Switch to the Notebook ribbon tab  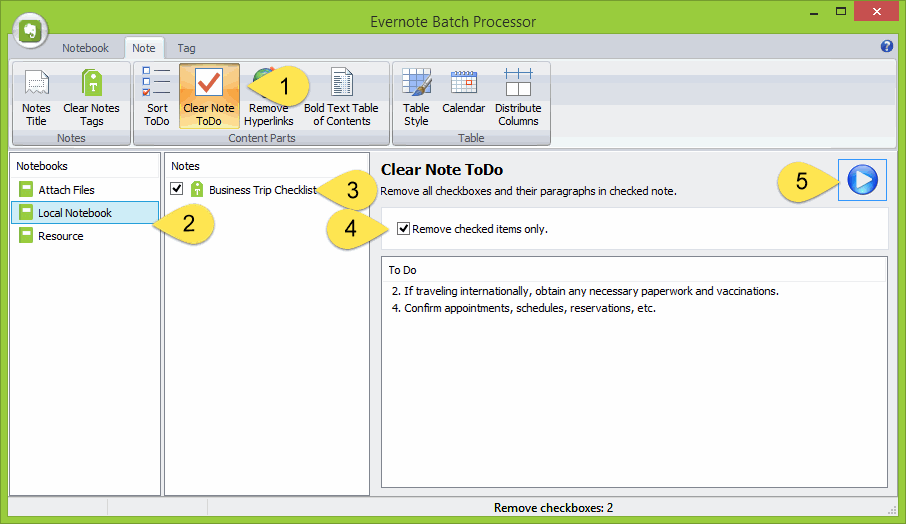coord(86,48)
